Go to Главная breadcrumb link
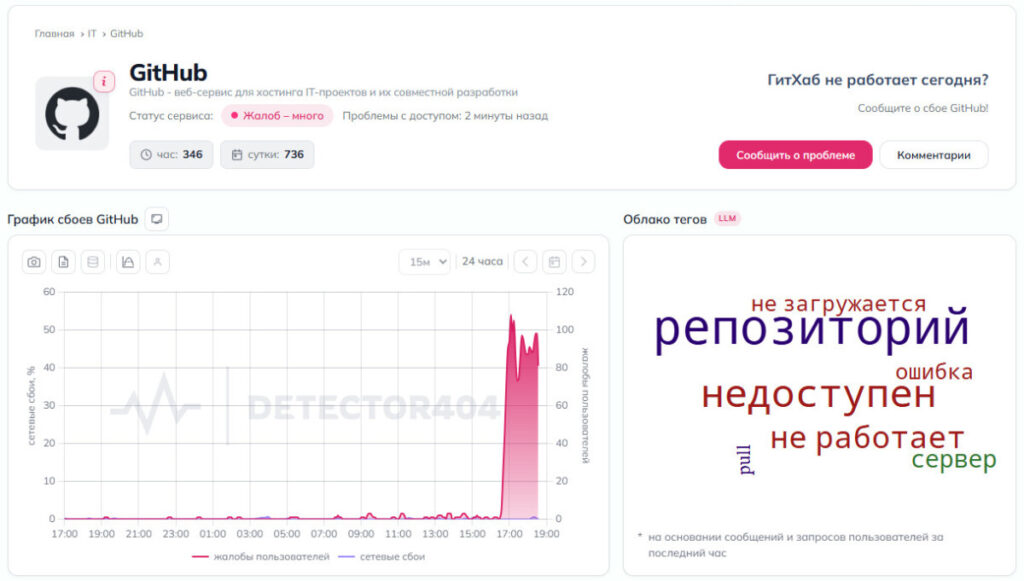 (x=54, y=33)
